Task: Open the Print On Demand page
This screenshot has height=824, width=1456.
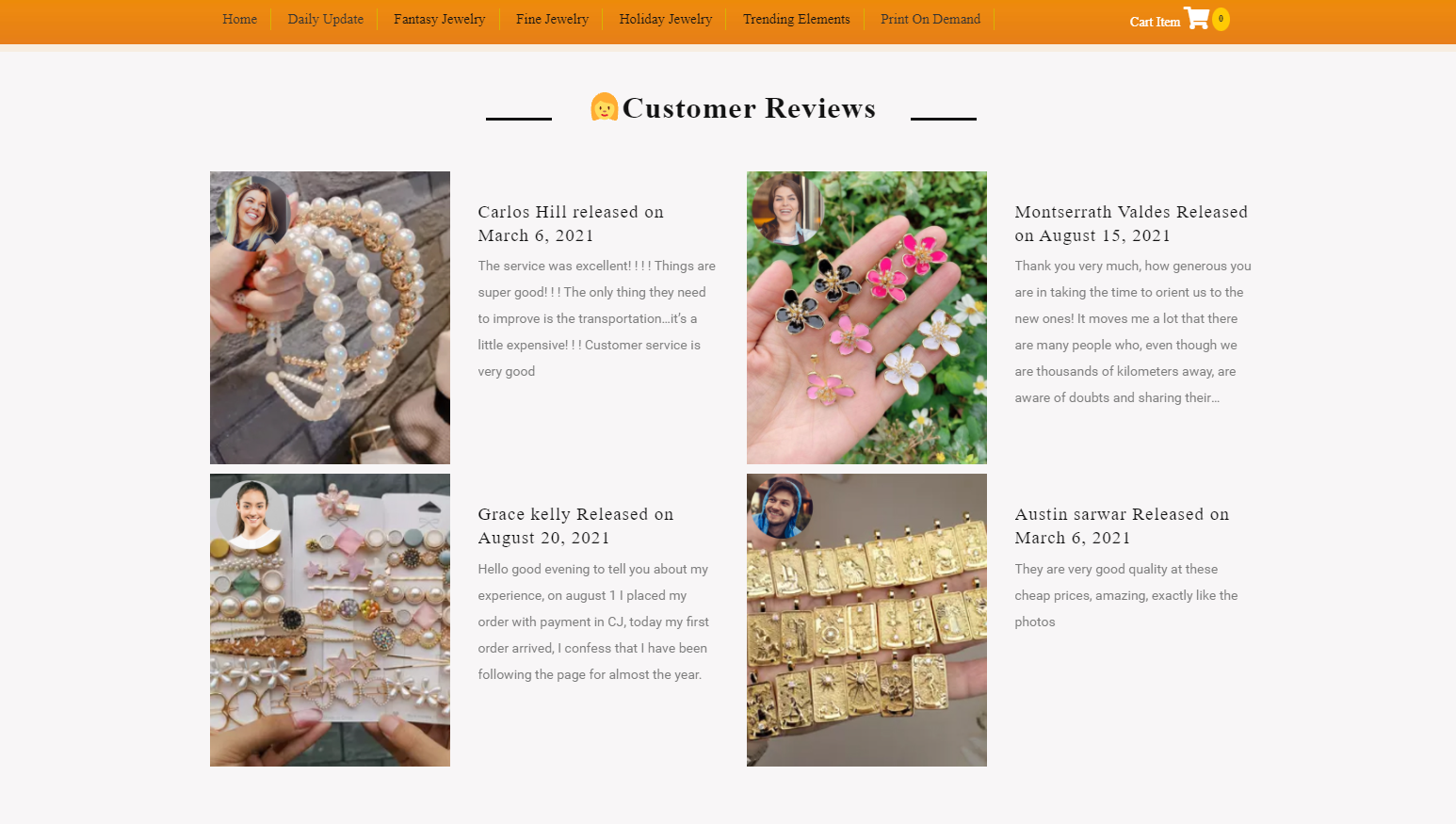Action: [x=930, y=19]
